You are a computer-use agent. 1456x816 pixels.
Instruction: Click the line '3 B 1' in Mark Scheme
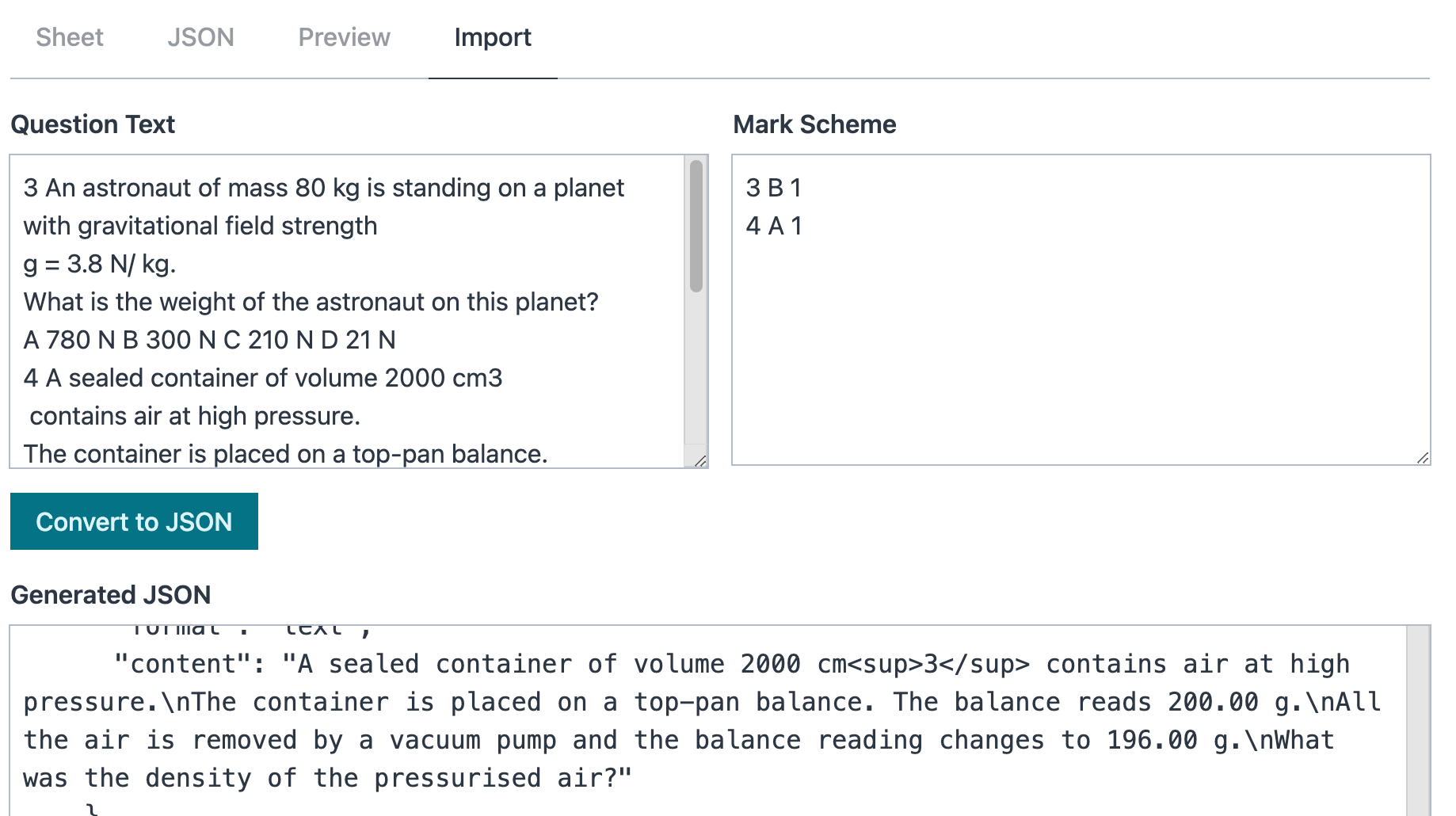773,189
